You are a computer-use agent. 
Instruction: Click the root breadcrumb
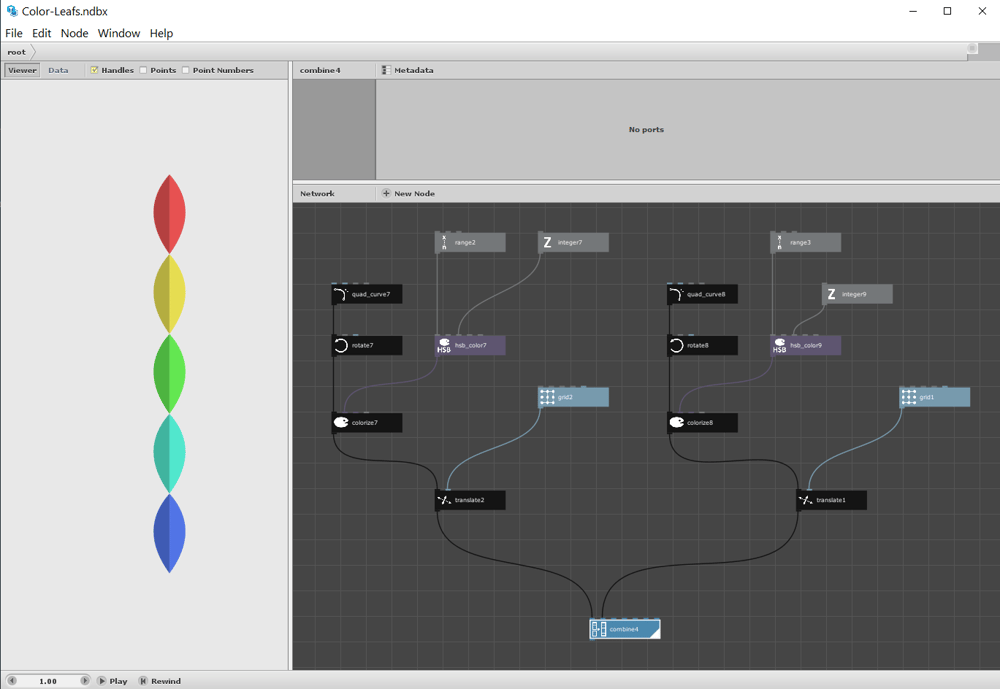(17, 52)
